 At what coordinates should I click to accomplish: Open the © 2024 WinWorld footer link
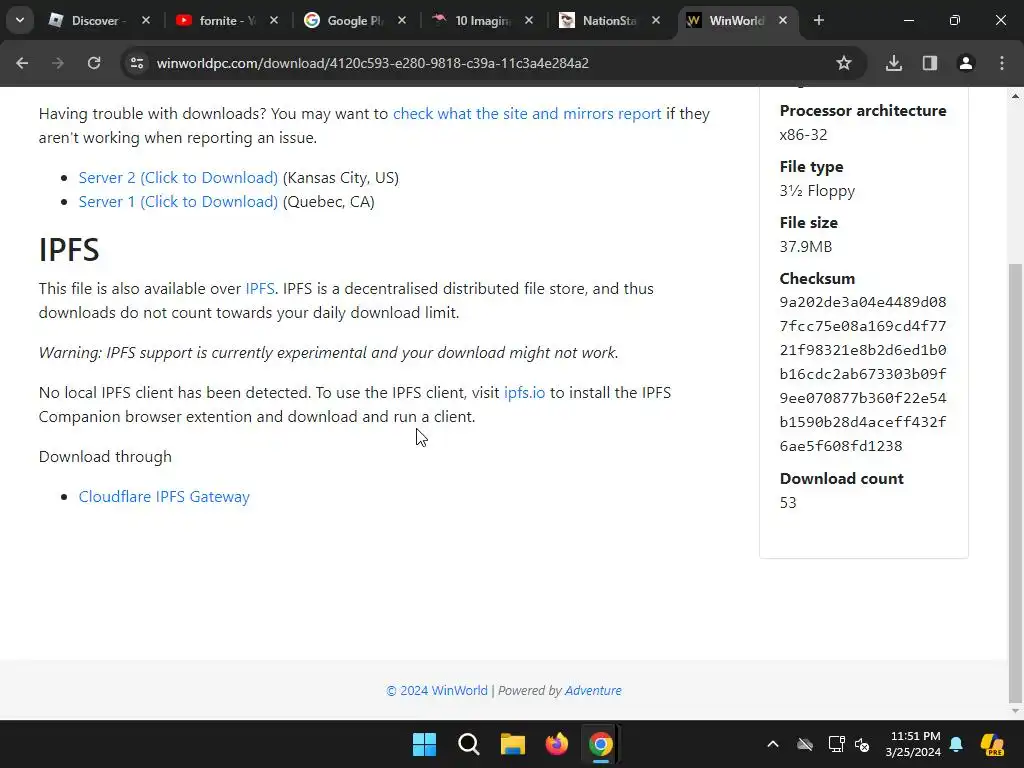coord(437,690)
